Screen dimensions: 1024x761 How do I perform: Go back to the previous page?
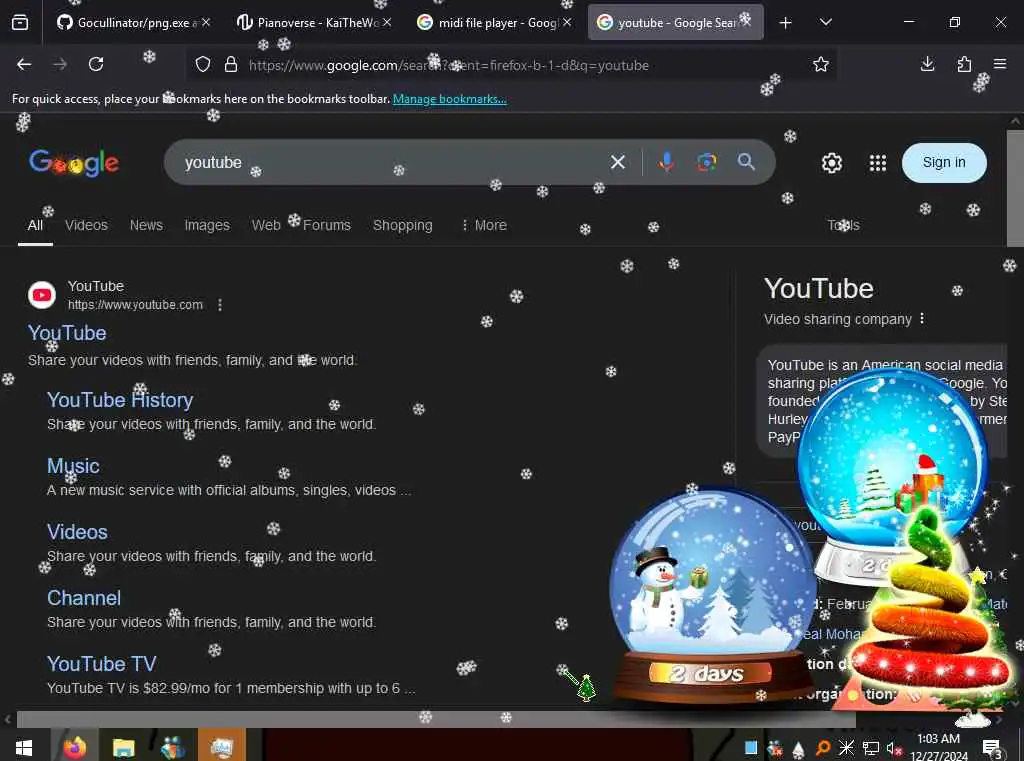(24, 64)
